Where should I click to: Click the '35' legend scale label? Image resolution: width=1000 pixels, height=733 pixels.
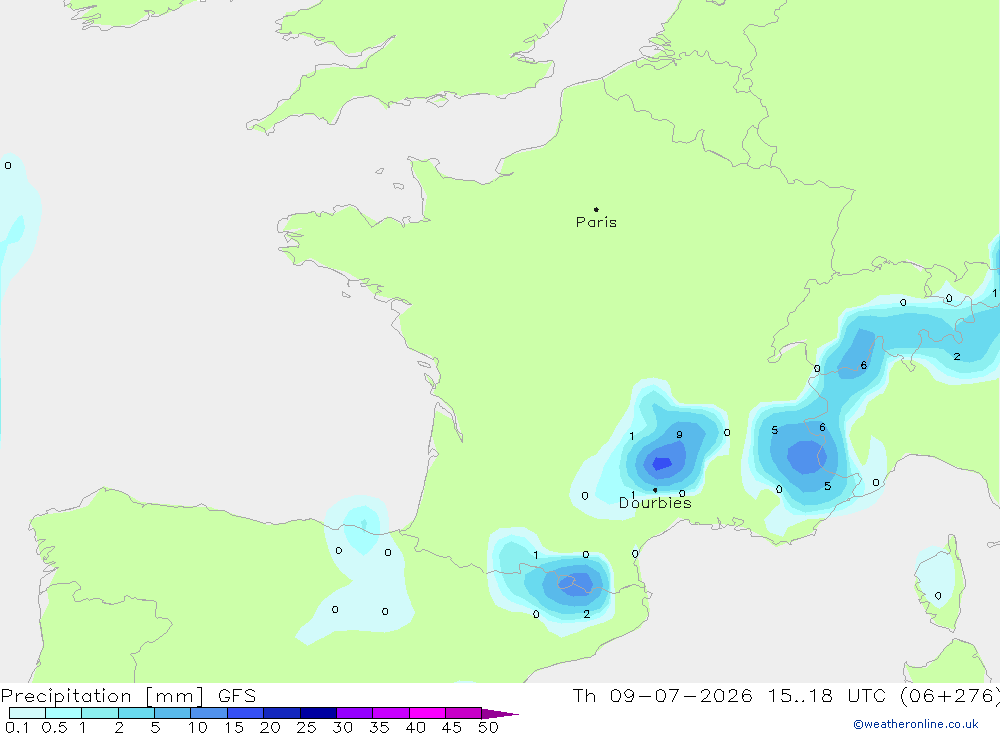[379, 727]
